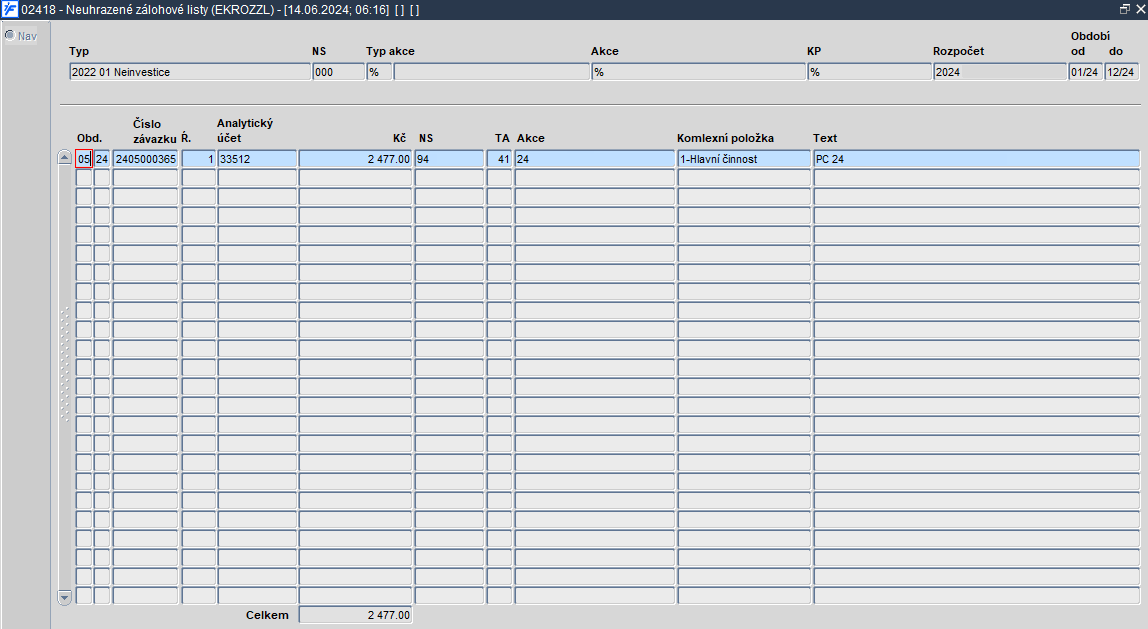1148x629 pixels.
Task: Click the scroll down arrow beside the table
Action: pyautogui.click(x=64, y=597)
